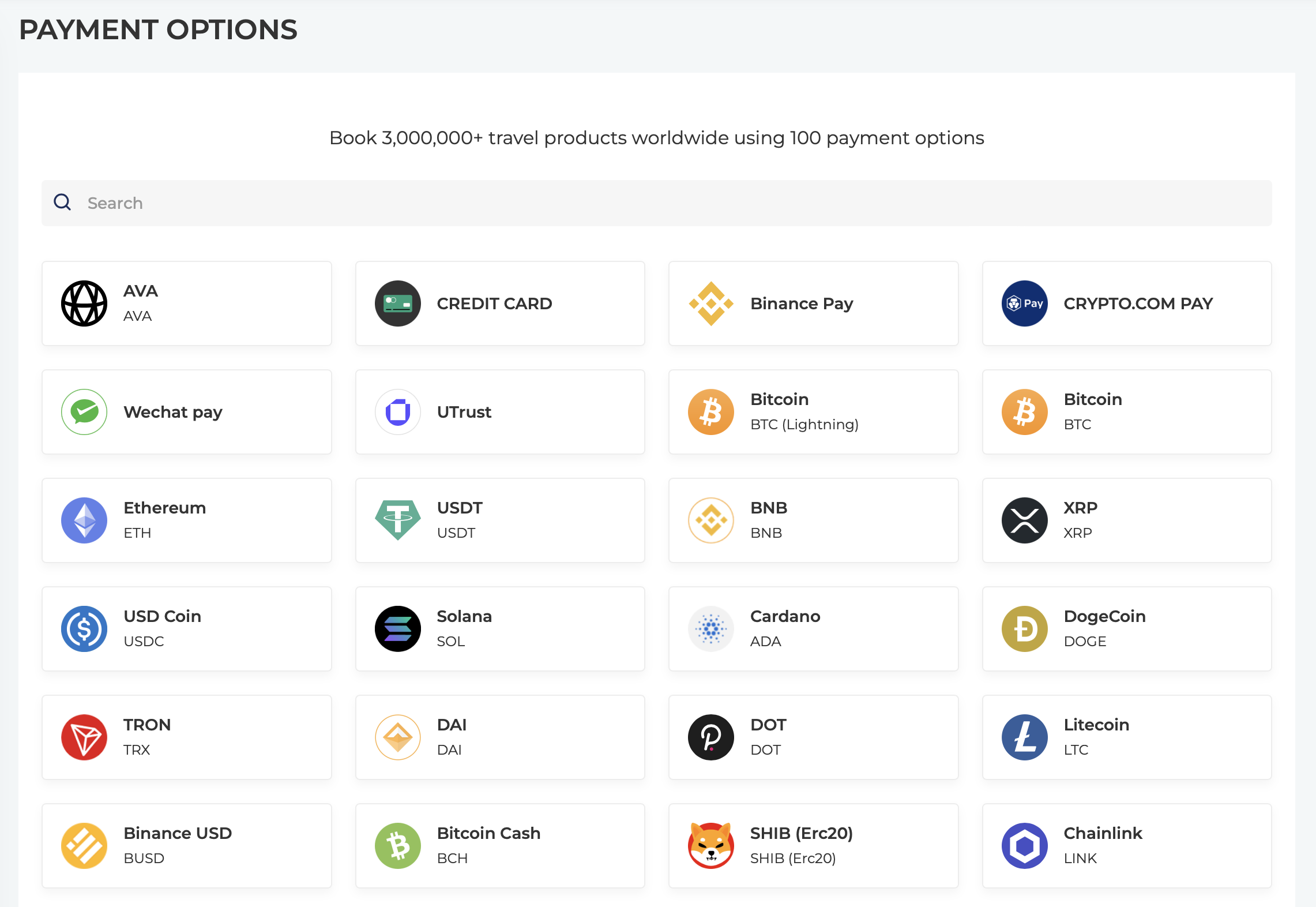
Task: Select the USDT Tether card
Action: [x=499, y=520]
